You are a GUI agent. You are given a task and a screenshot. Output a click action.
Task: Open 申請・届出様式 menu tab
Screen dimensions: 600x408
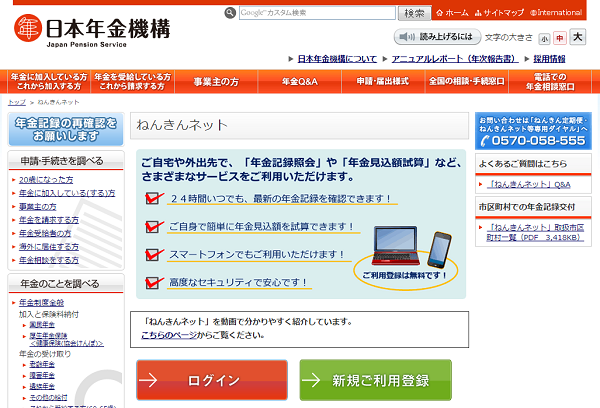383,82
